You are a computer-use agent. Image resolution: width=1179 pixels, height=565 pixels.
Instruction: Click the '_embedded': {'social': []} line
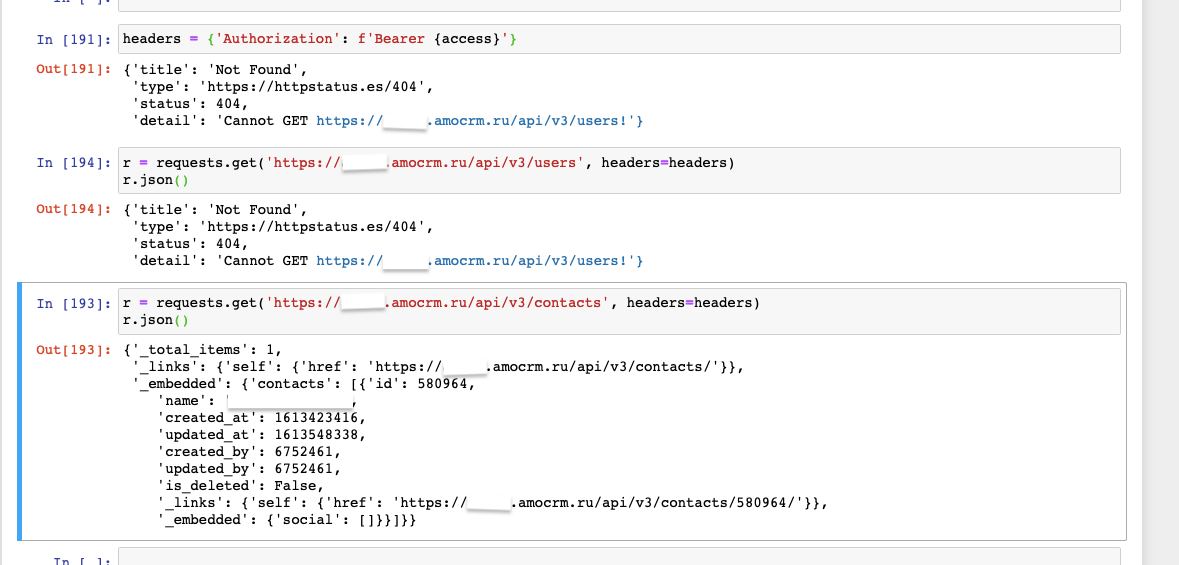tap(286, 520)
